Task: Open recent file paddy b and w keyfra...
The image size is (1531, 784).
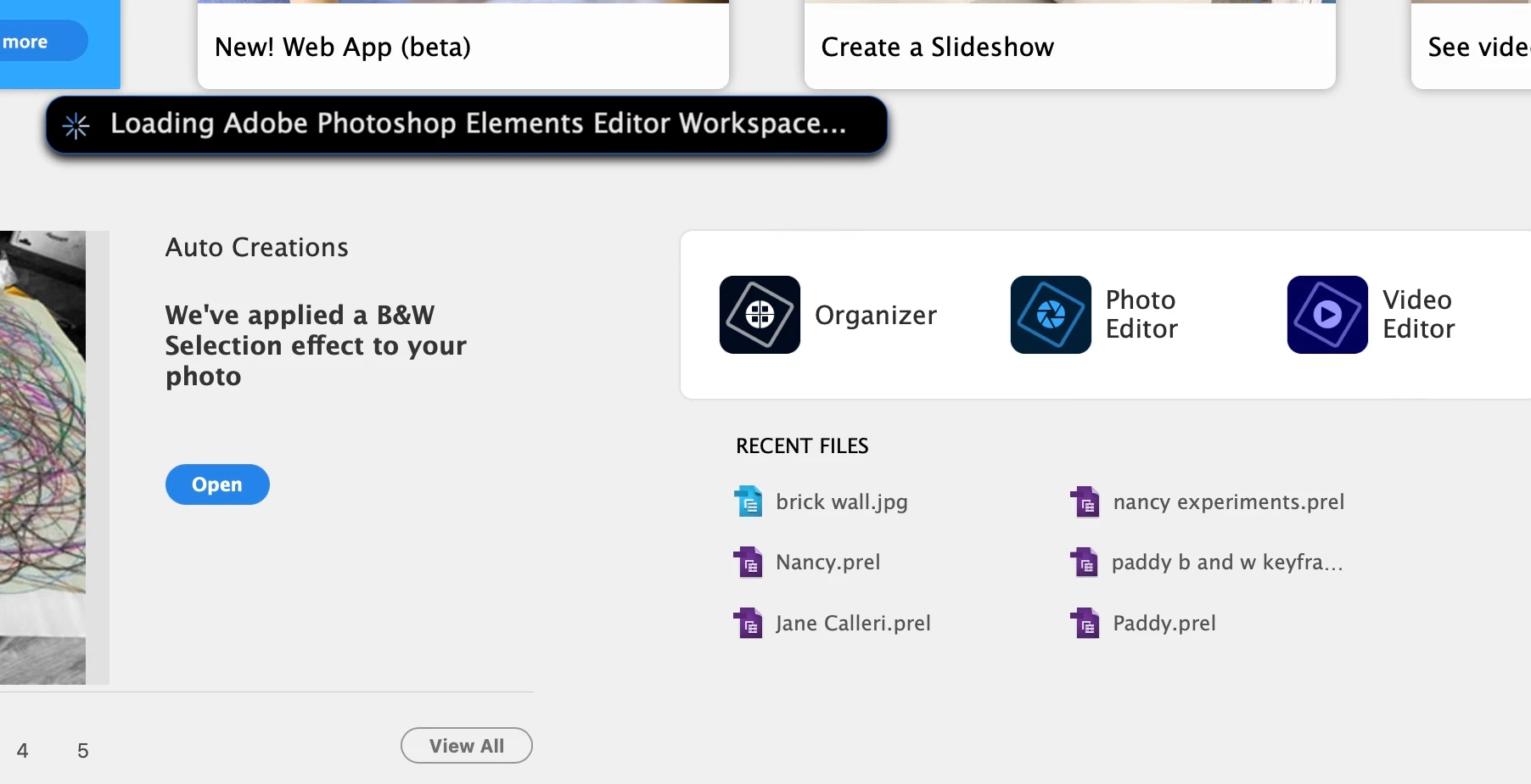Action: [1227, 563]
